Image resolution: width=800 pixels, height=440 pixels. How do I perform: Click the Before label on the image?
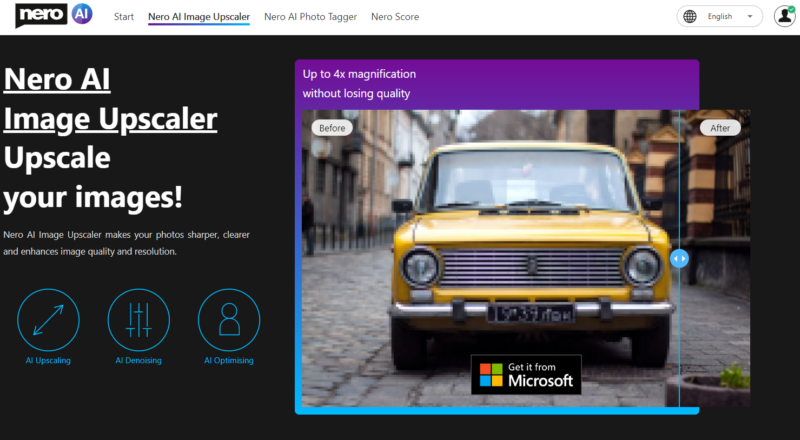coord(332,128)
